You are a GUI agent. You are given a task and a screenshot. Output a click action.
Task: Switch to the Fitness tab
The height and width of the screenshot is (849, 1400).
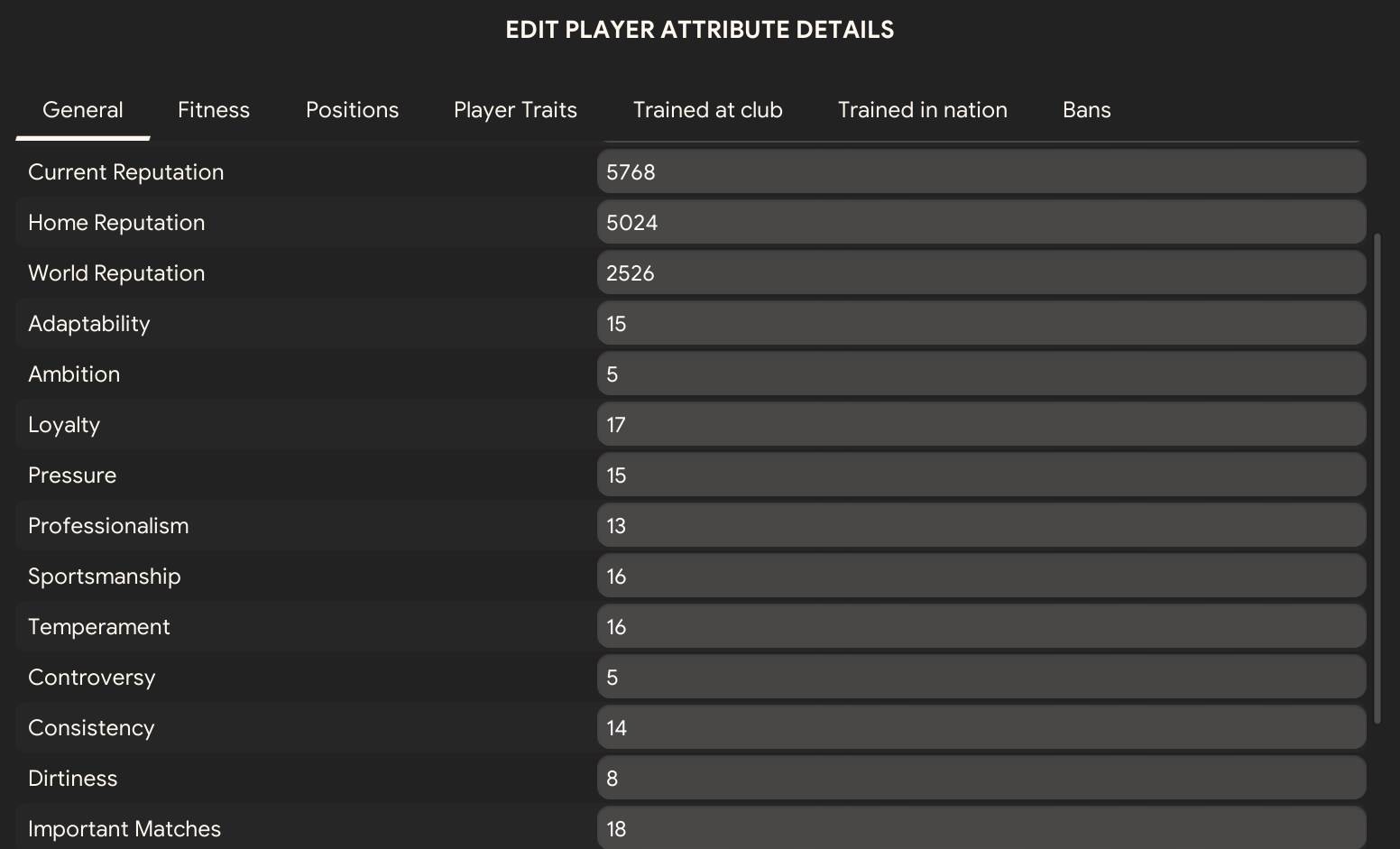214,110
